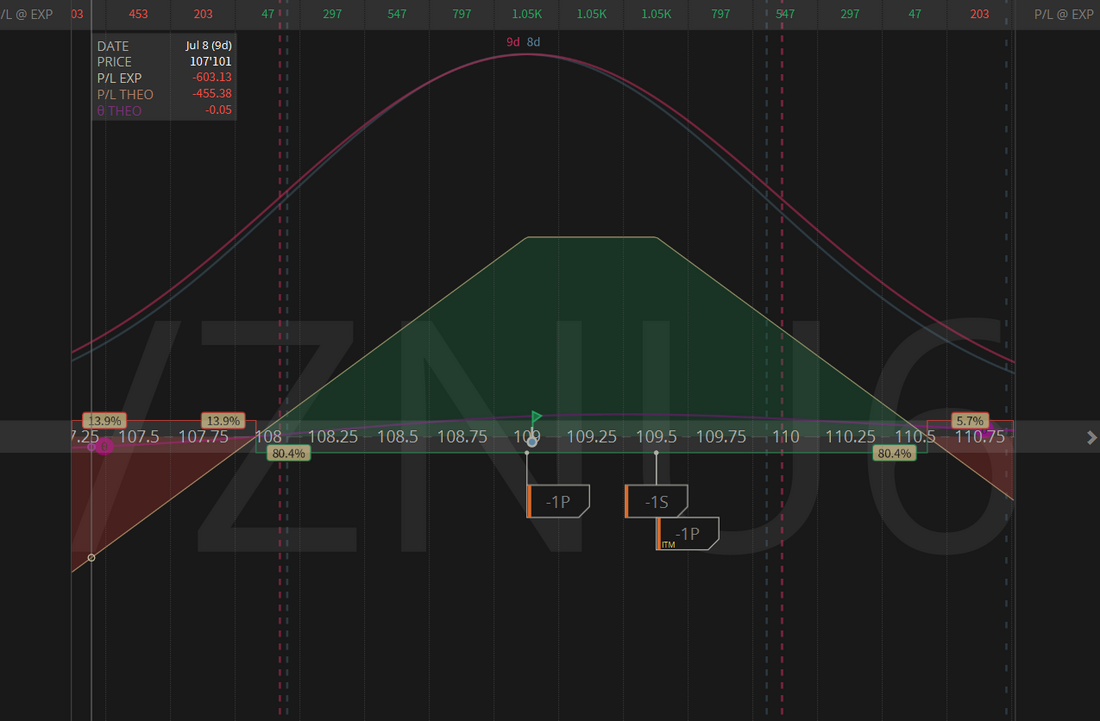
Task: Click the magenta theta (θ) circle marker
Action: [x=104, y=446]
